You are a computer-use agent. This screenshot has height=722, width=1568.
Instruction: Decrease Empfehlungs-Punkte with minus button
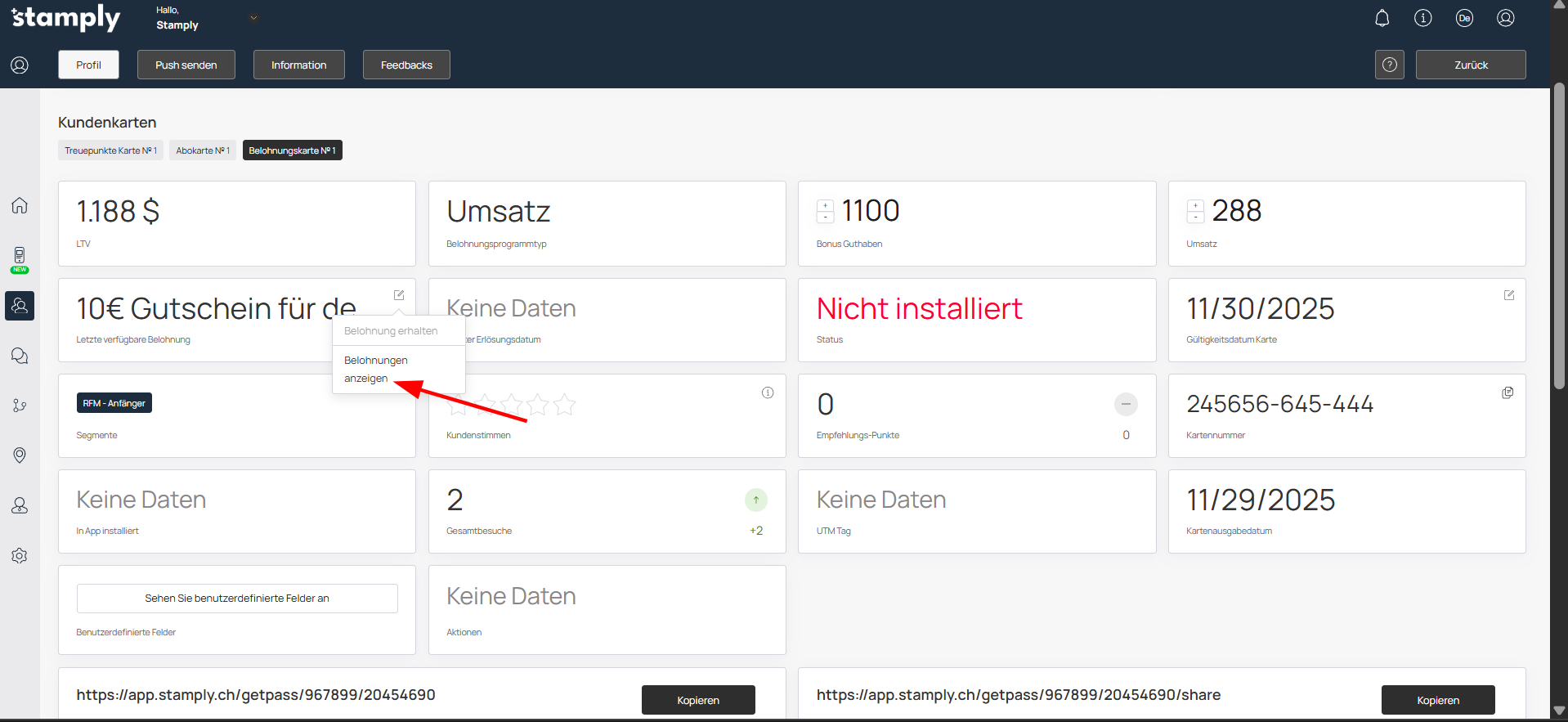(1125, 404)
